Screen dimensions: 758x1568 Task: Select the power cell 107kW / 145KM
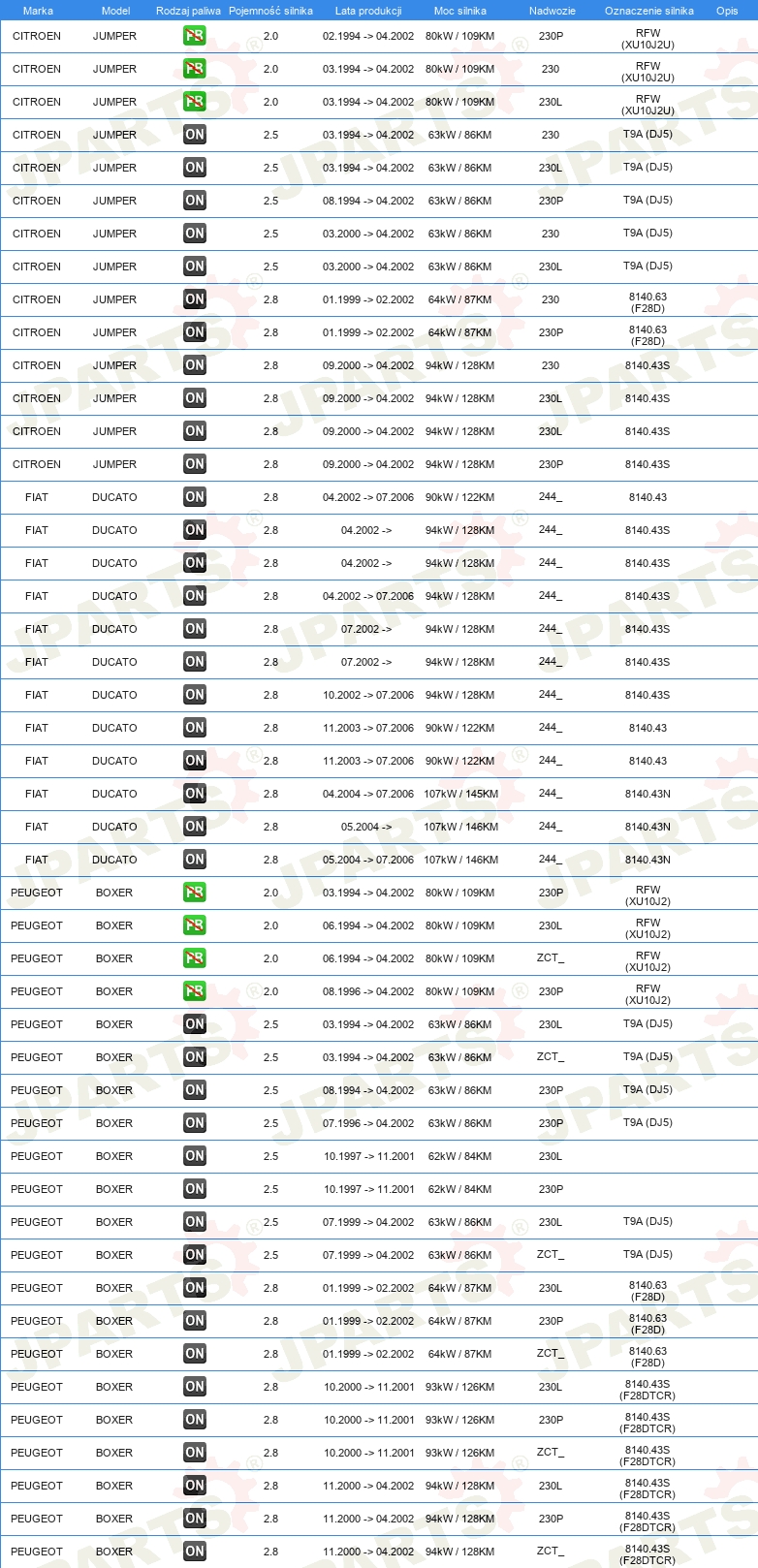click(460, 794)
